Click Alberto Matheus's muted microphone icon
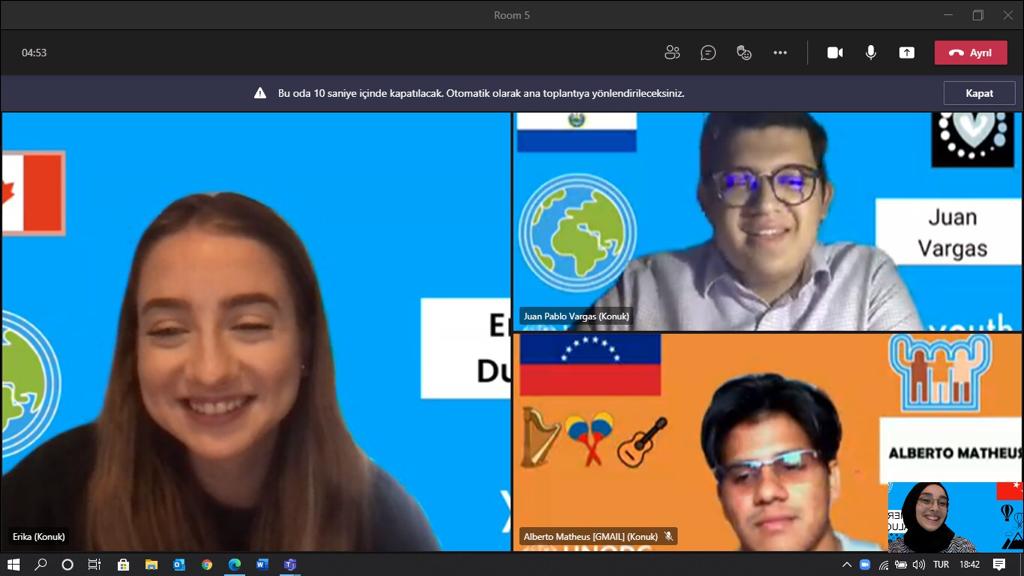The image size is (1024, 576). pos(669,537)
